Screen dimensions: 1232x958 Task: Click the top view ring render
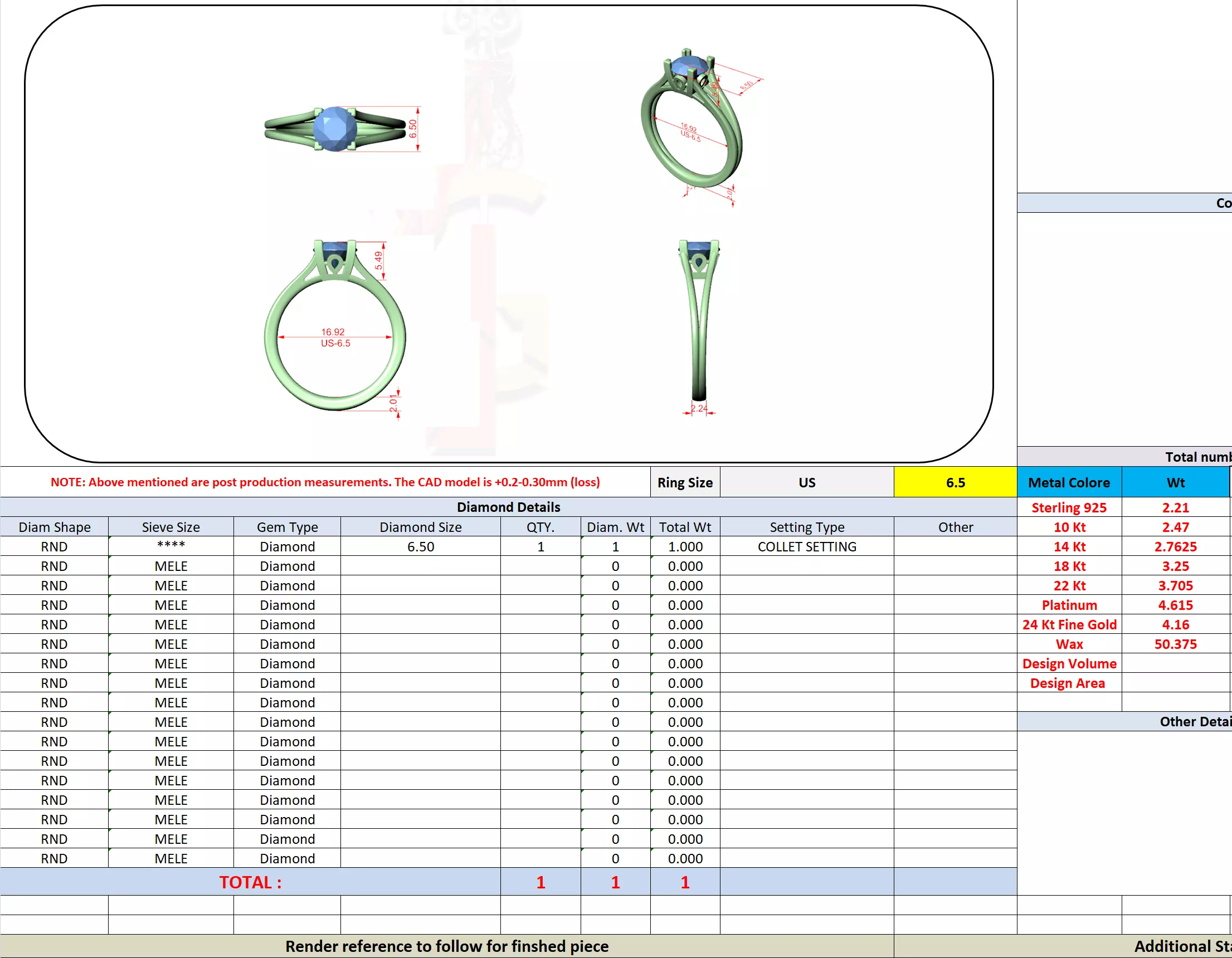[x=336, y=129]
